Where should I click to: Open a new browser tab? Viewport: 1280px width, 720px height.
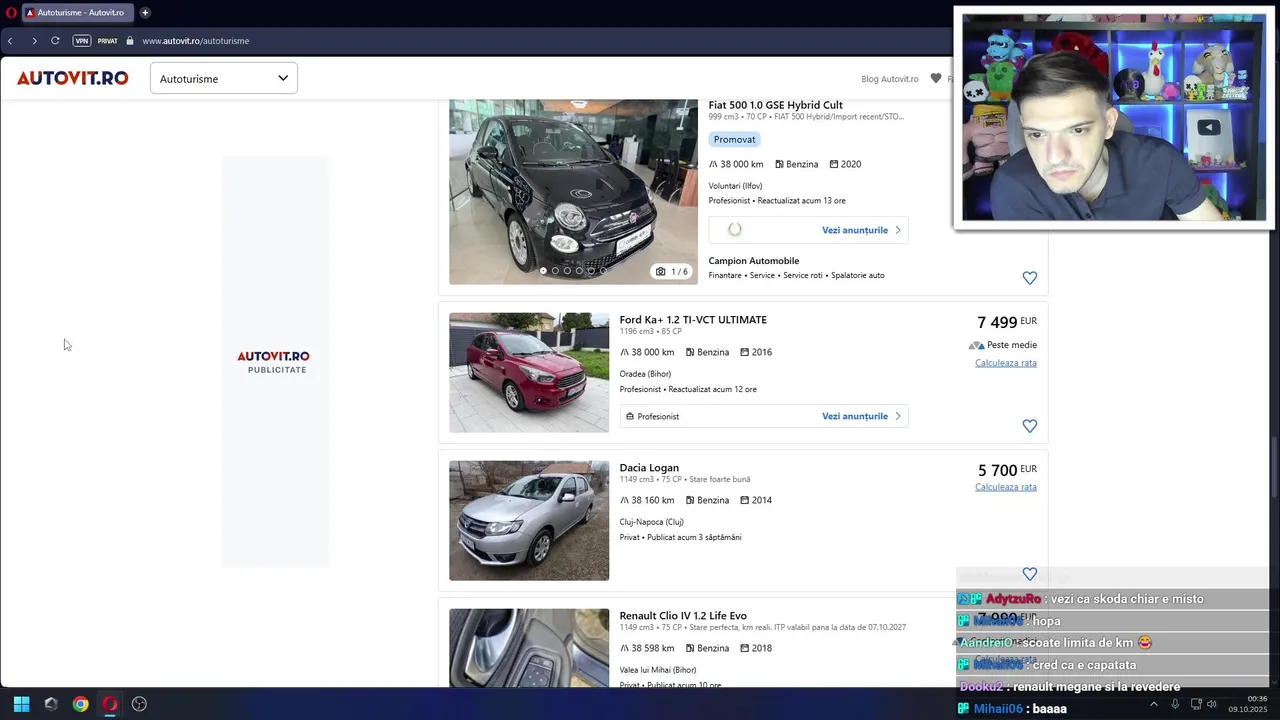(145, 13)
